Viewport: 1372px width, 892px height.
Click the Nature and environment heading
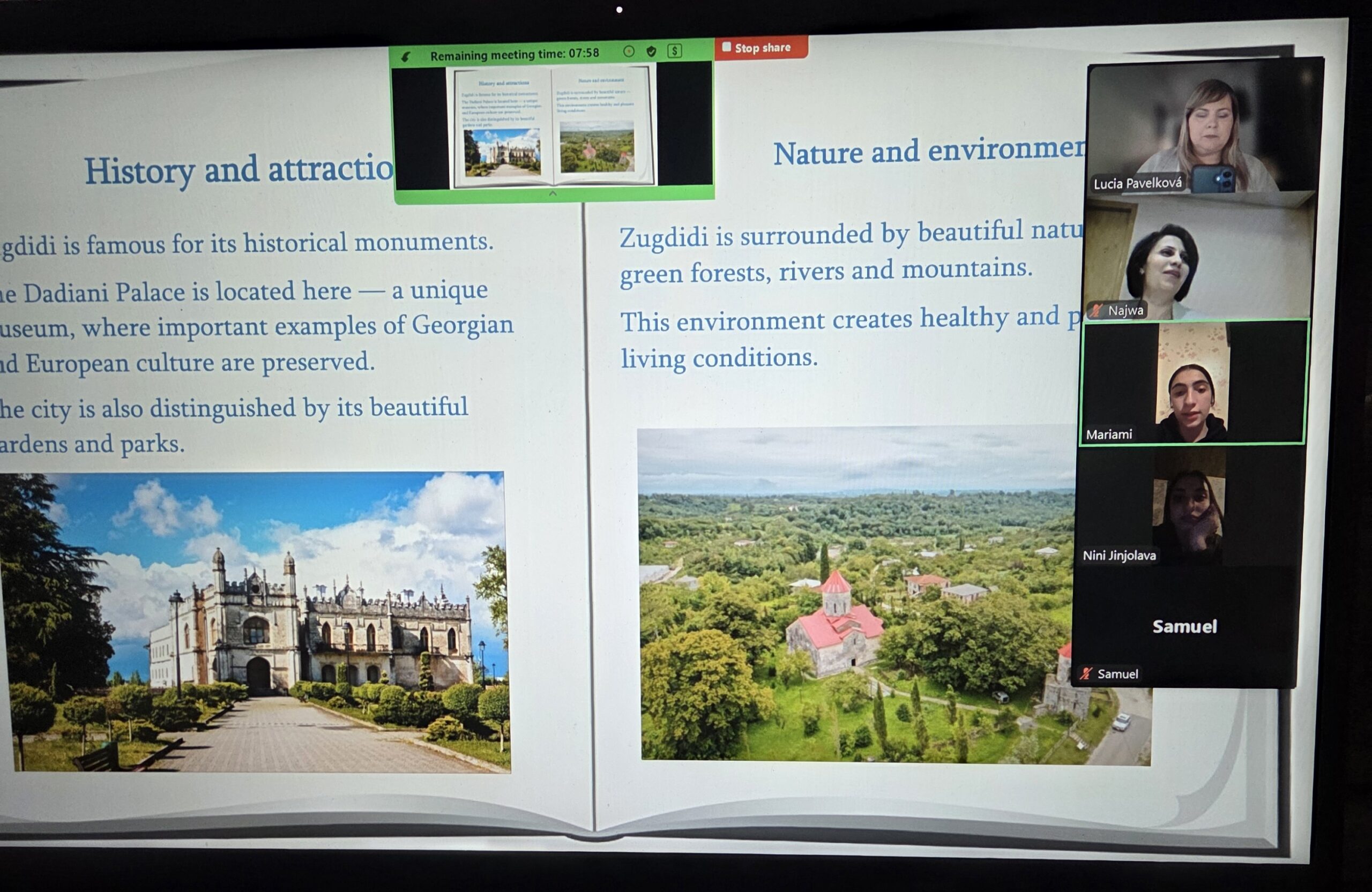tap(928, 152)
